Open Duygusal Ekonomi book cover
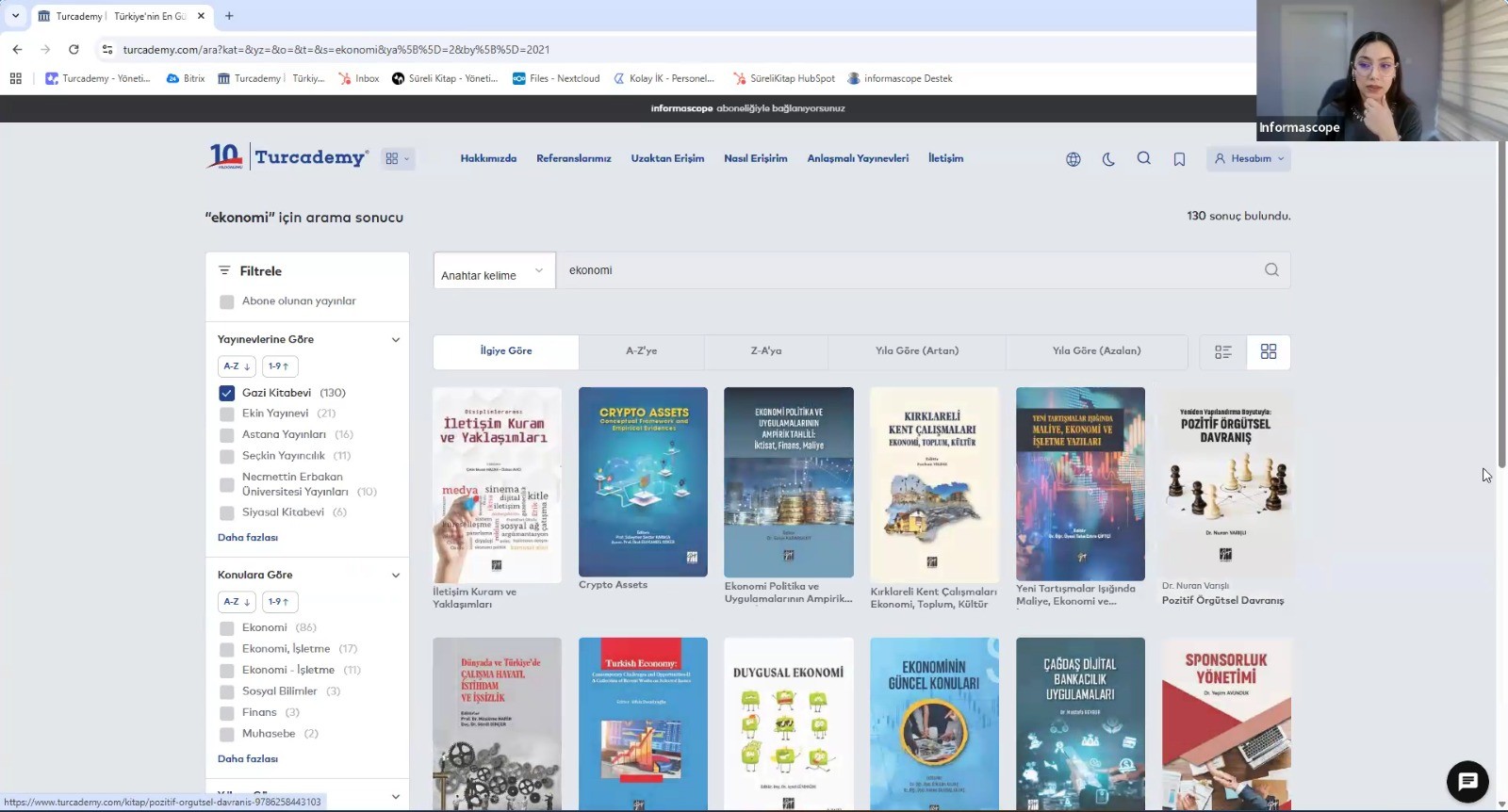Image resolution: width=1508 pixels, height=812 pixels. [789, 723]
